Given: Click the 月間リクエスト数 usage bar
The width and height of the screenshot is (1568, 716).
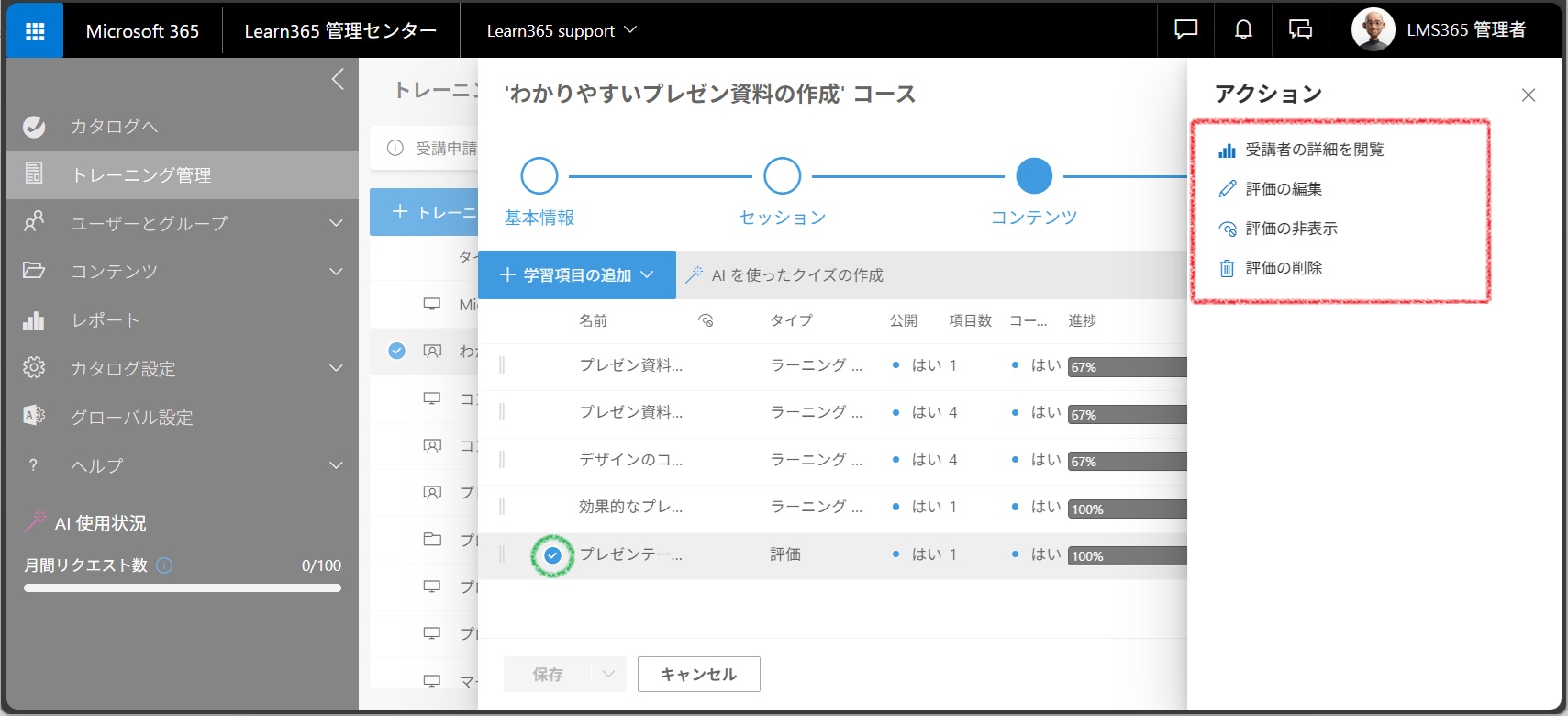Looking at the screenshot, I should coord(183,588).
